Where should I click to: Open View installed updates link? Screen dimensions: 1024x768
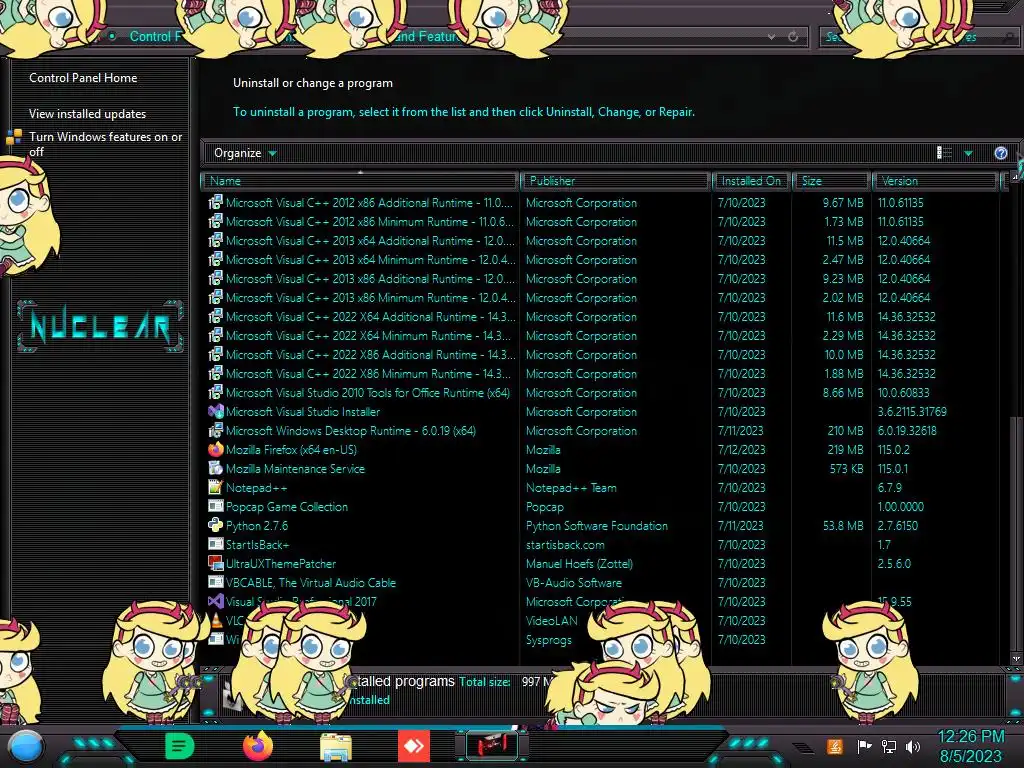point(88,114)
